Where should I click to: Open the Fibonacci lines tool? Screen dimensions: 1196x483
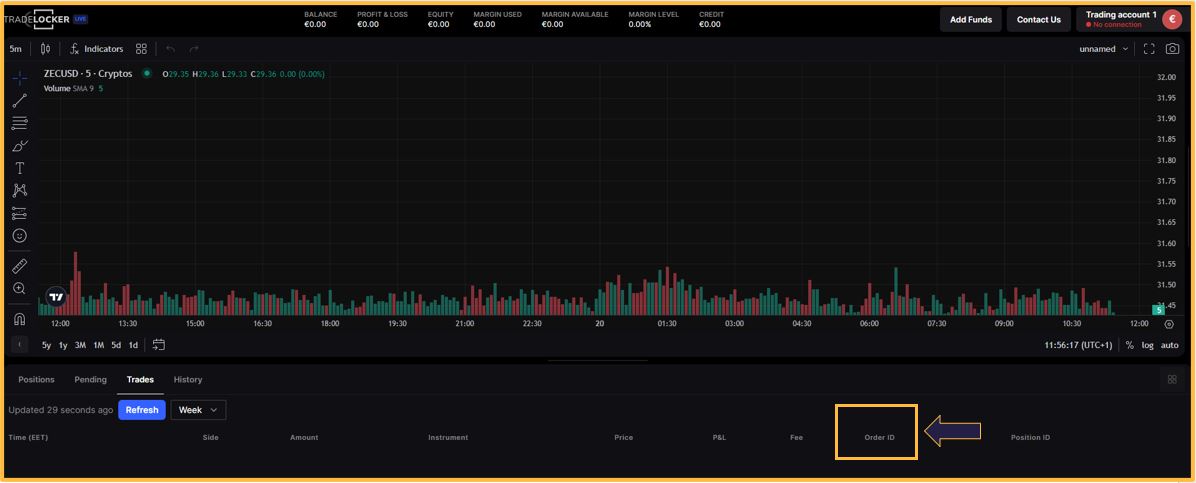(20, 123)
